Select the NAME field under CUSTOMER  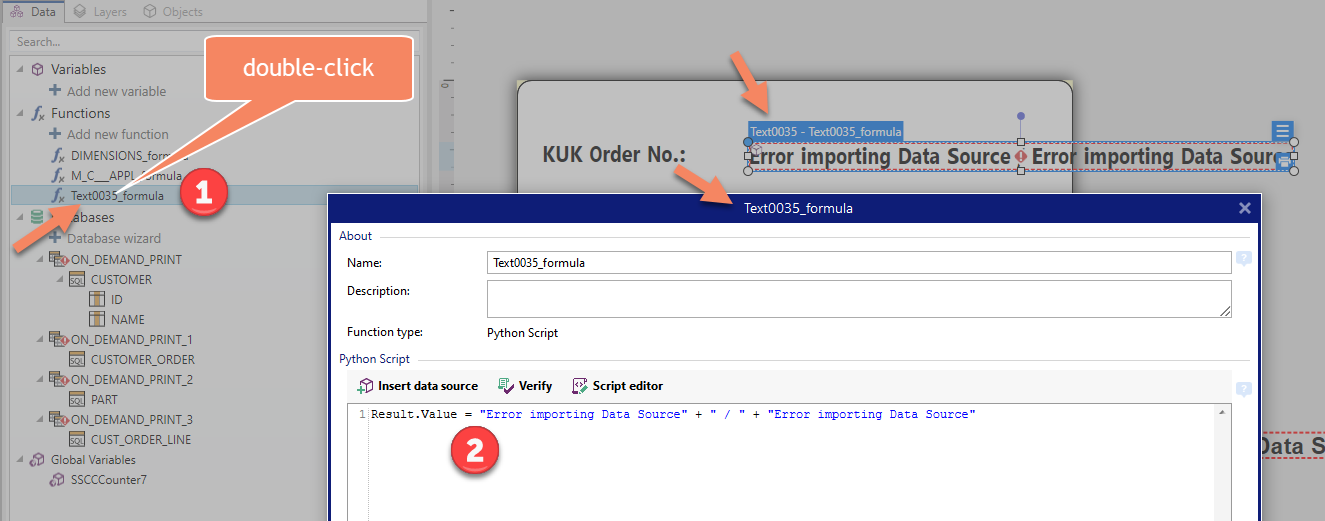pyautogui.click(x=127, y=319)
